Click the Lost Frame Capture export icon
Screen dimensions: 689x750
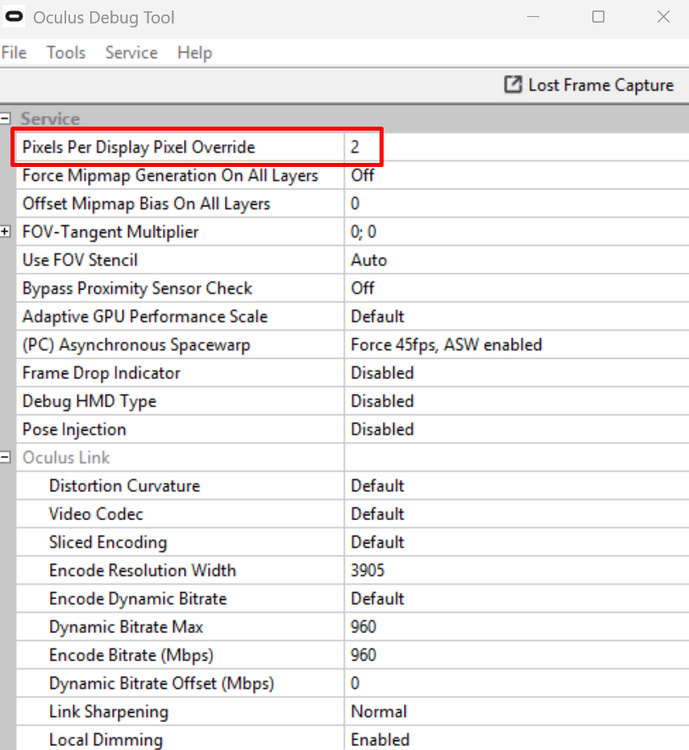pos(512,85)
